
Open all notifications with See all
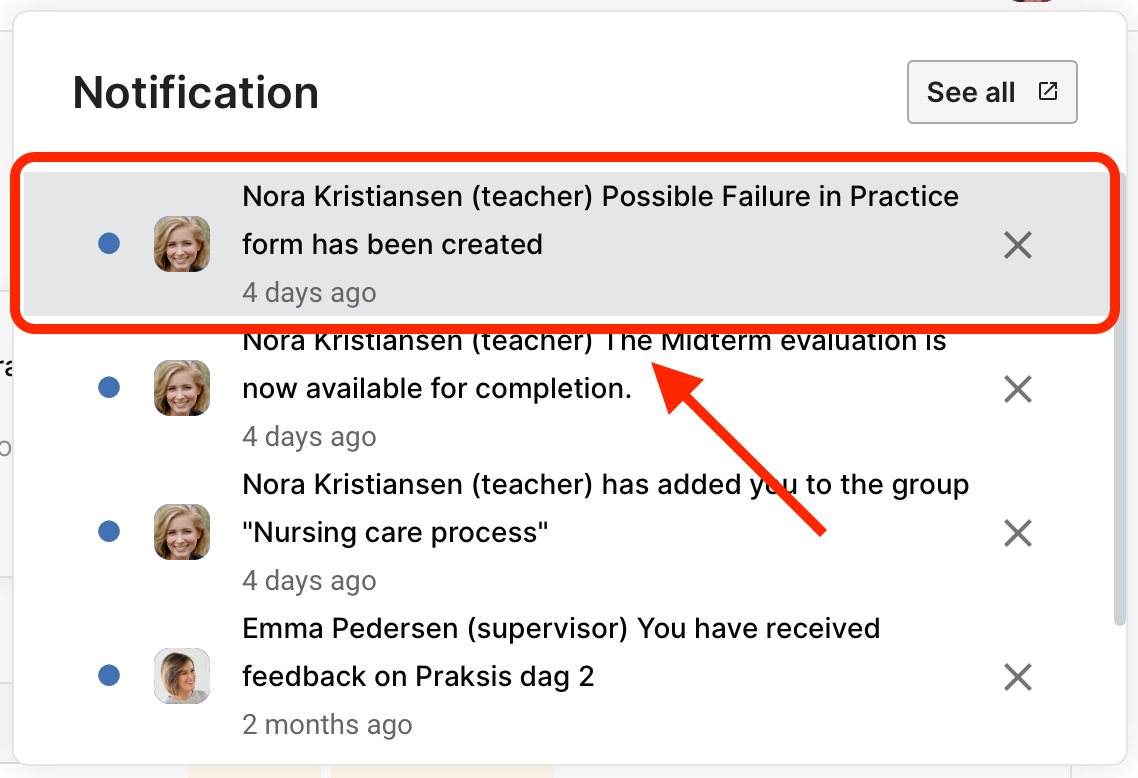coord(970,93)
